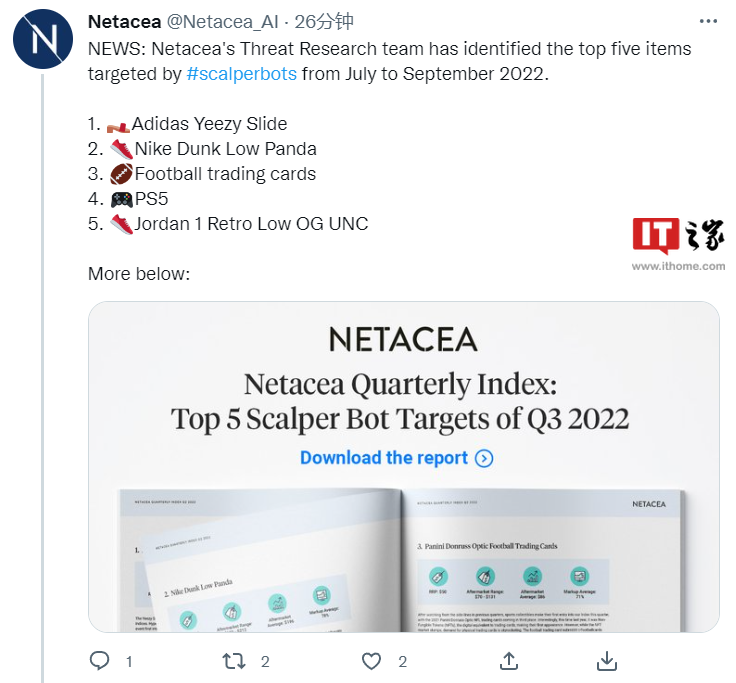This screenshot has height=683, width=736.
Task: Open the #scalperbots hashtag link
Action: click(x=242, y=74)
